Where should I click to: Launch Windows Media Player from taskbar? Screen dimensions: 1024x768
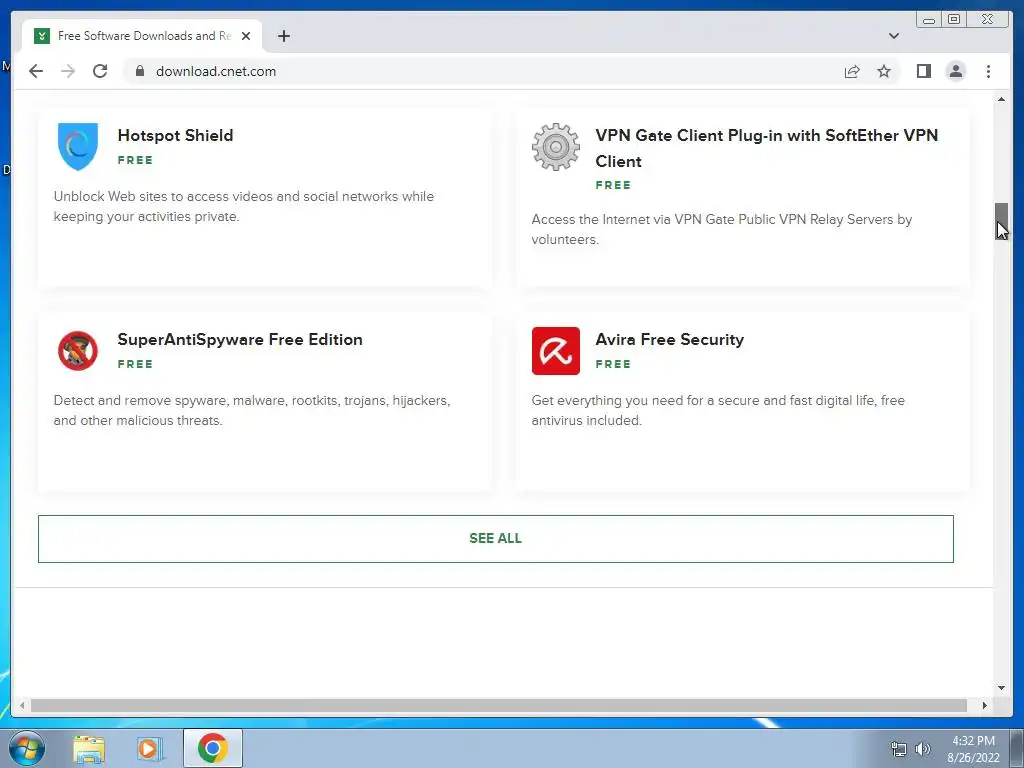tap(150, 749)
